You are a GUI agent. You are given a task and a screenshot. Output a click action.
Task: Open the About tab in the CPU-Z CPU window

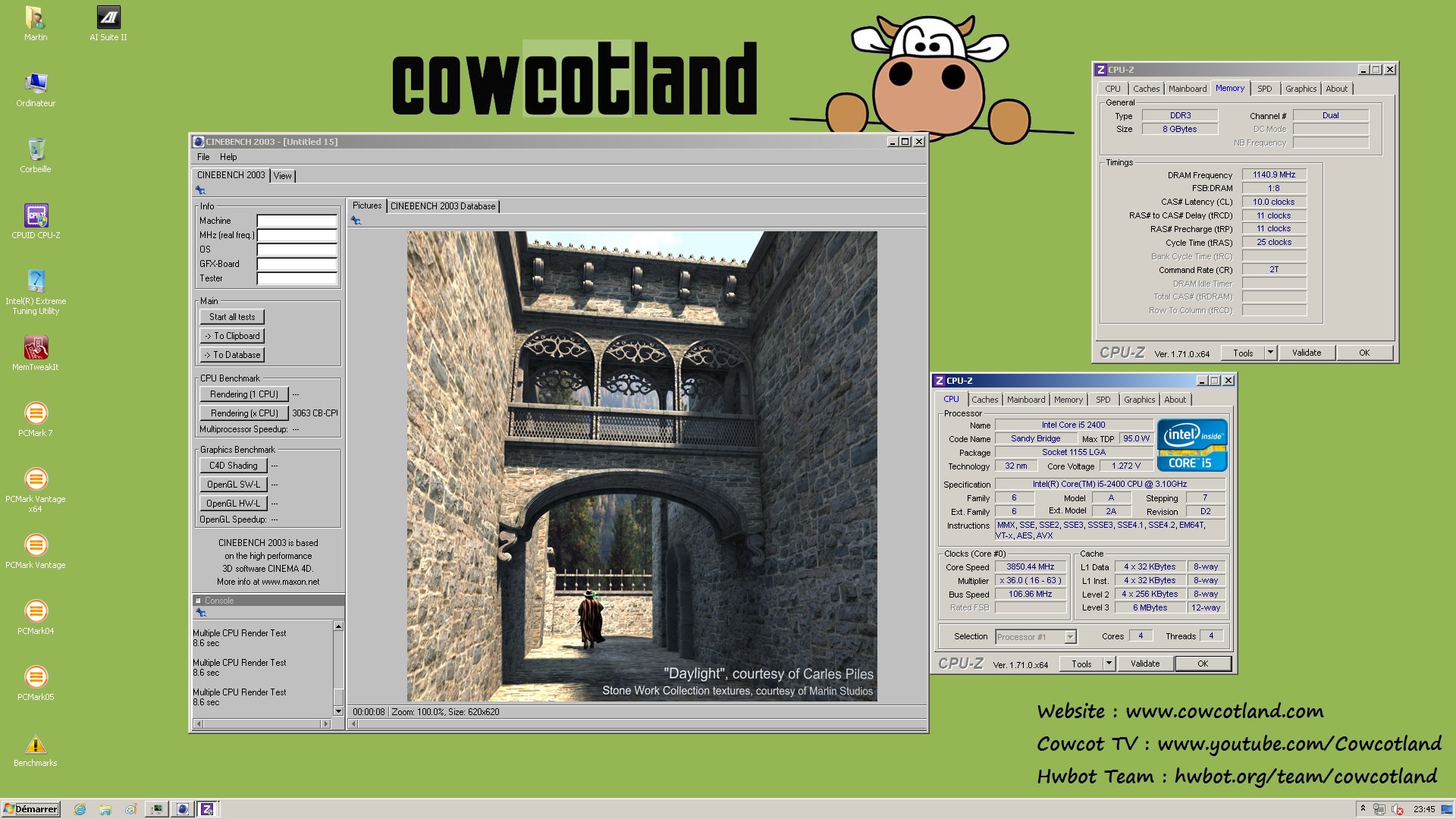(x=1175, y=400)
